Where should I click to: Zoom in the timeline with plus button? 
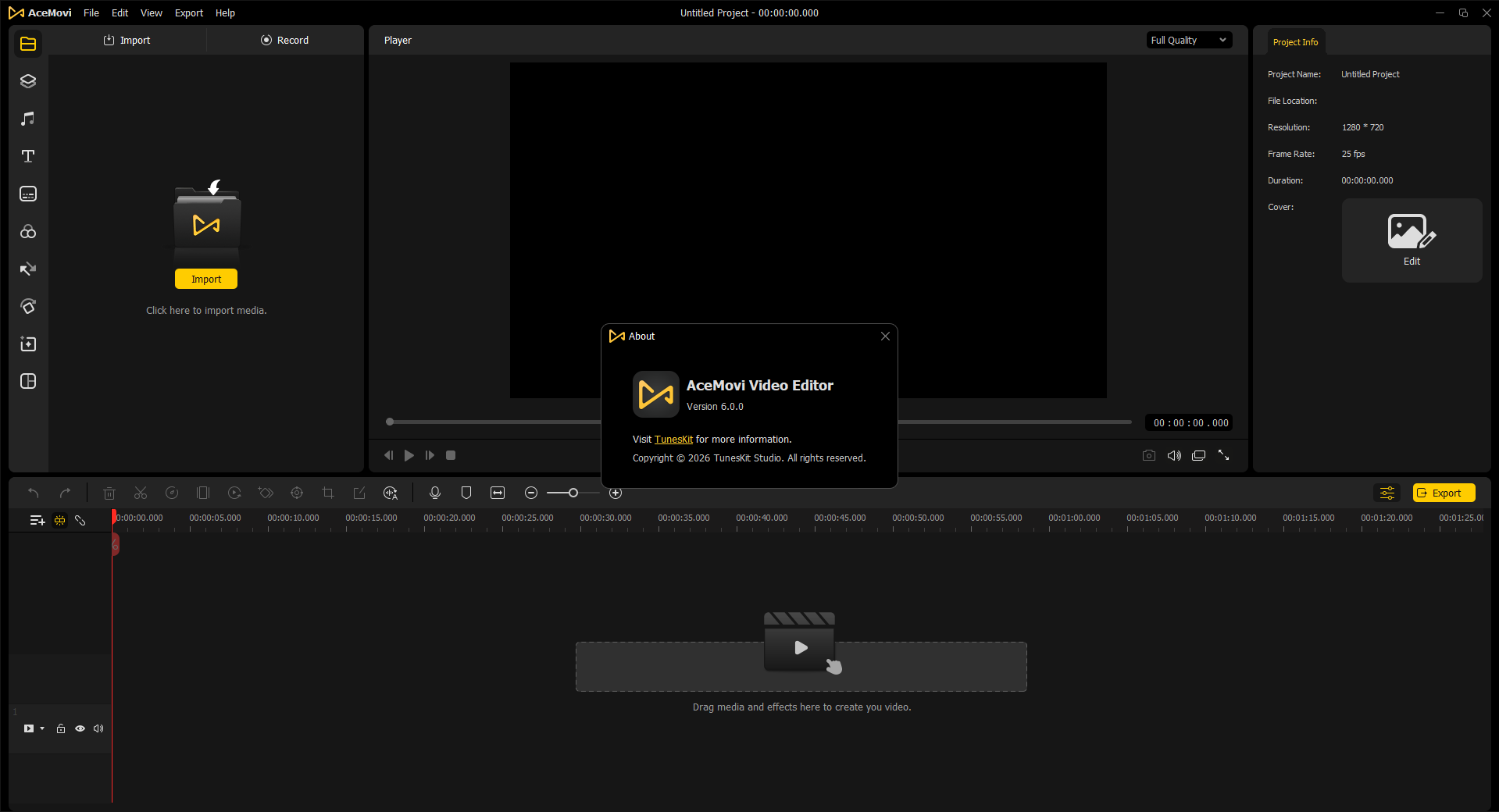tap(616, 493)
